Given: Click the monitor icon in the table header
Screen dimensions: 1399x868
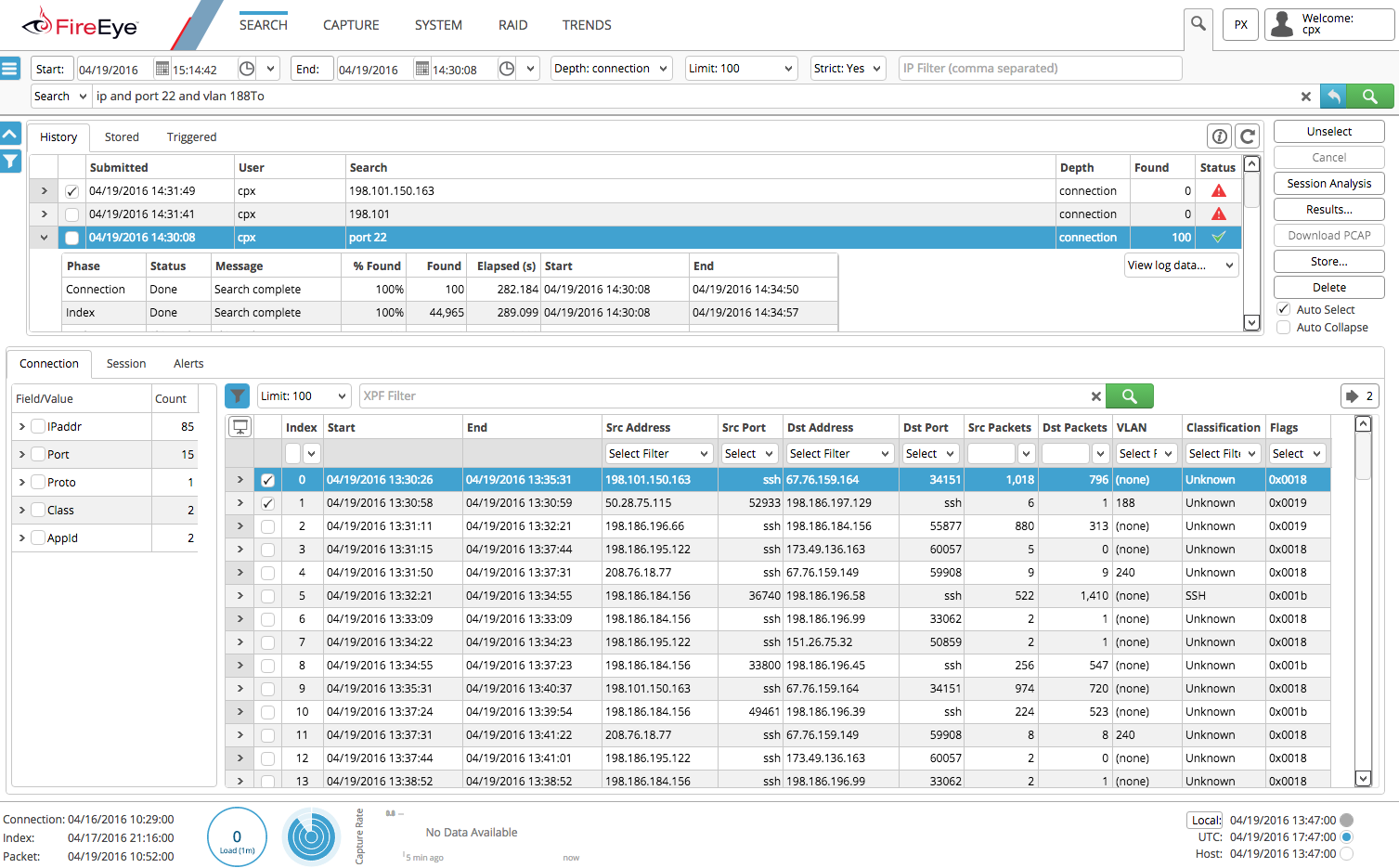Looking at the screenshot, I should point(240,428).
